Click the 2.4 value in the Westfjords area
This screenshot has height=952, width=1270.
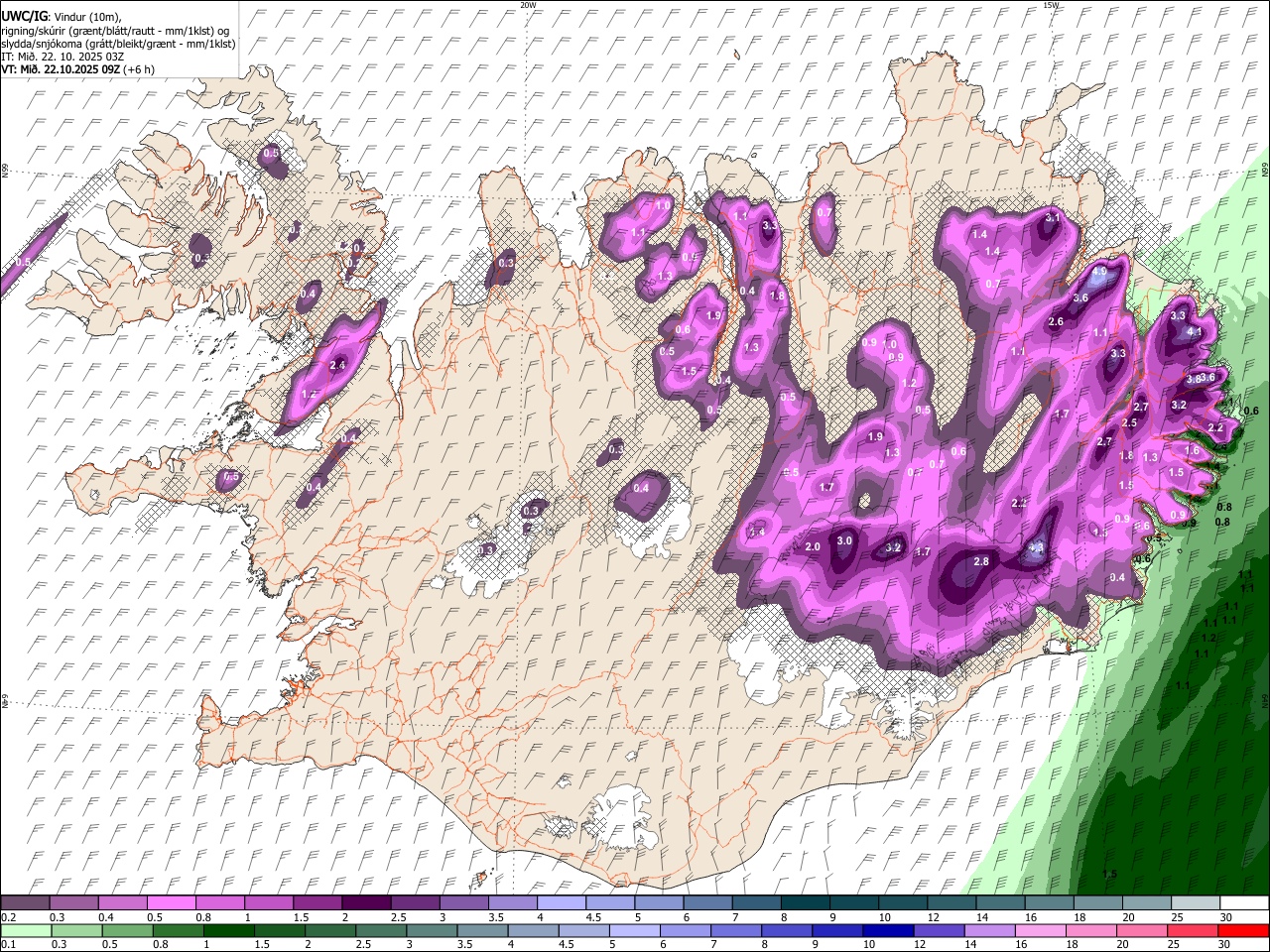click(x=337, y=365)
